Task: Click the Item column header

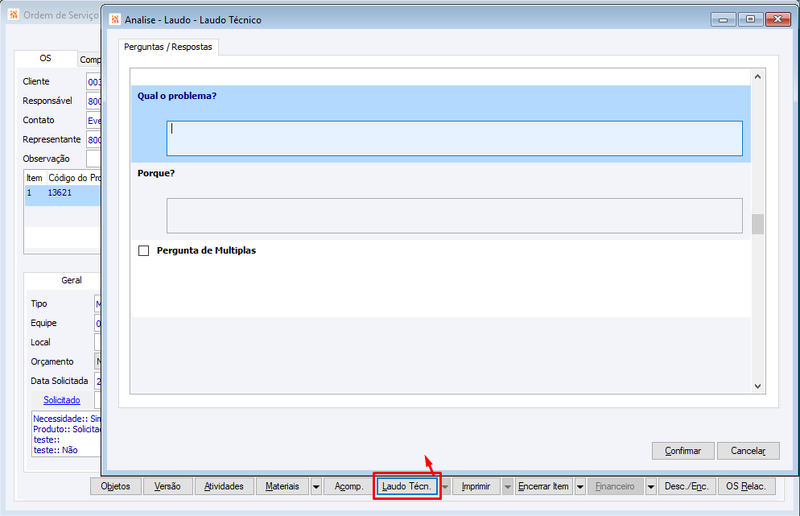Action: coord(34,178)
